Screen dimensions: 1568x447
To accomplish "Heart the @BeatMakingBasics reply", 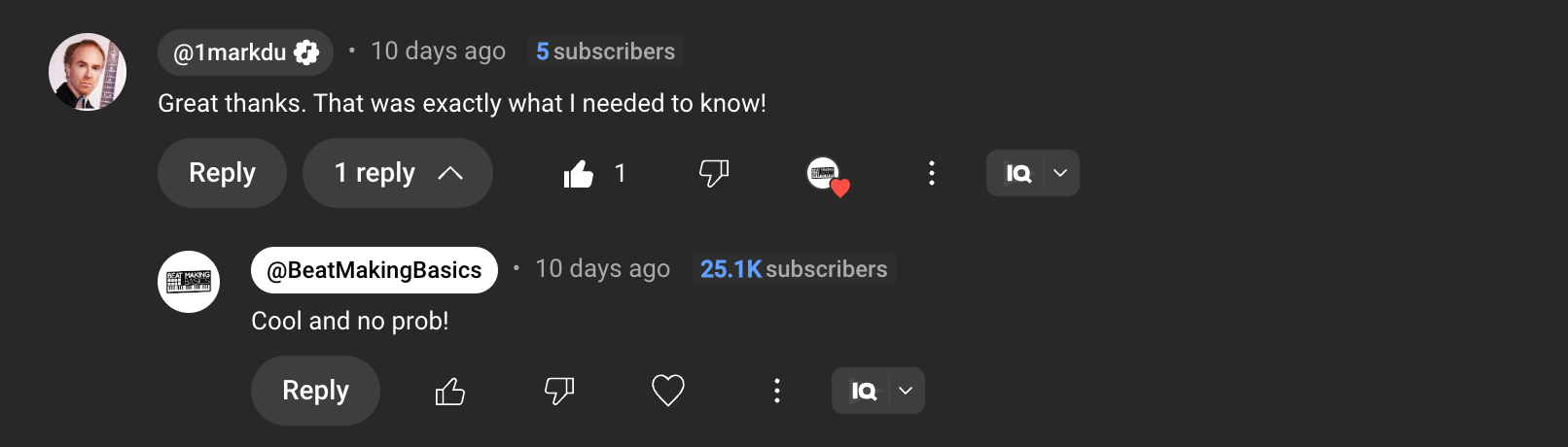I will tap(668, 391).
